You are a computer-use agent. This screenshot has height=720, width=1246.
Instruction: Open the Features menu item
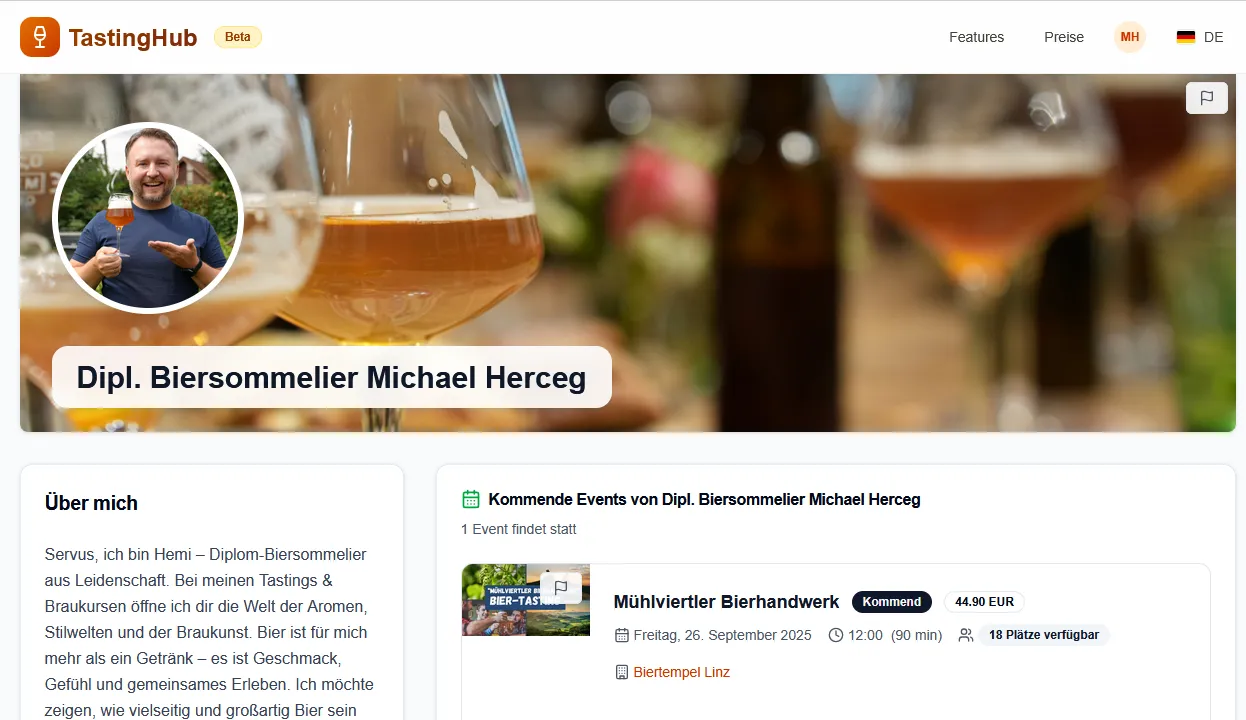(x=976, y=37)
